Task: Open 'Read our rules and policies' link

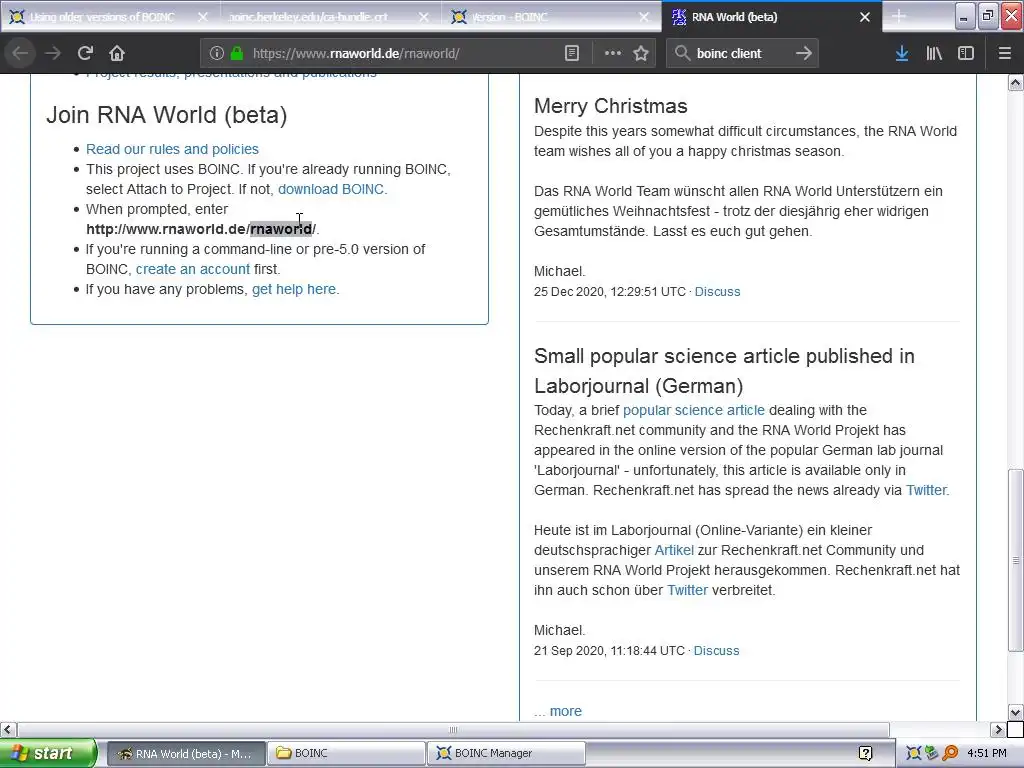Action: (x=172, y=149)
